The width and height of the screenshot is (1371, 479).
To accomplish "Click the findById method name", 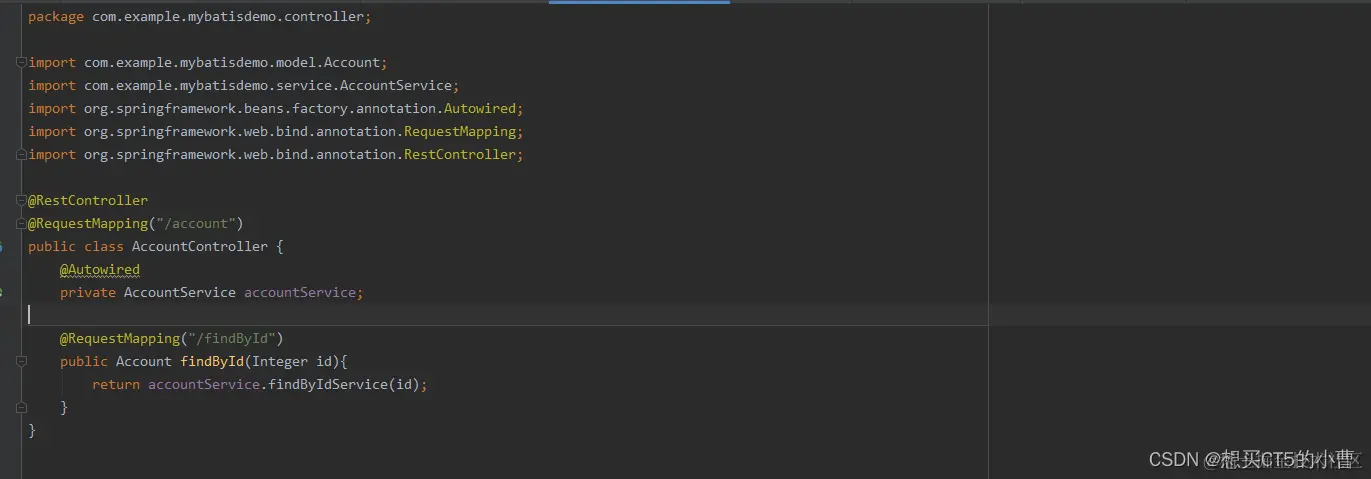I will coord(212,361).
